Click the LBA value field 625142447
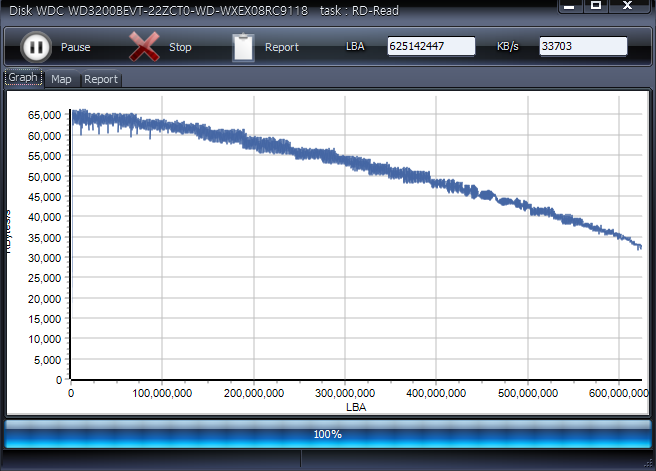This screenshot has height=471, width=656. click(431, 46)
